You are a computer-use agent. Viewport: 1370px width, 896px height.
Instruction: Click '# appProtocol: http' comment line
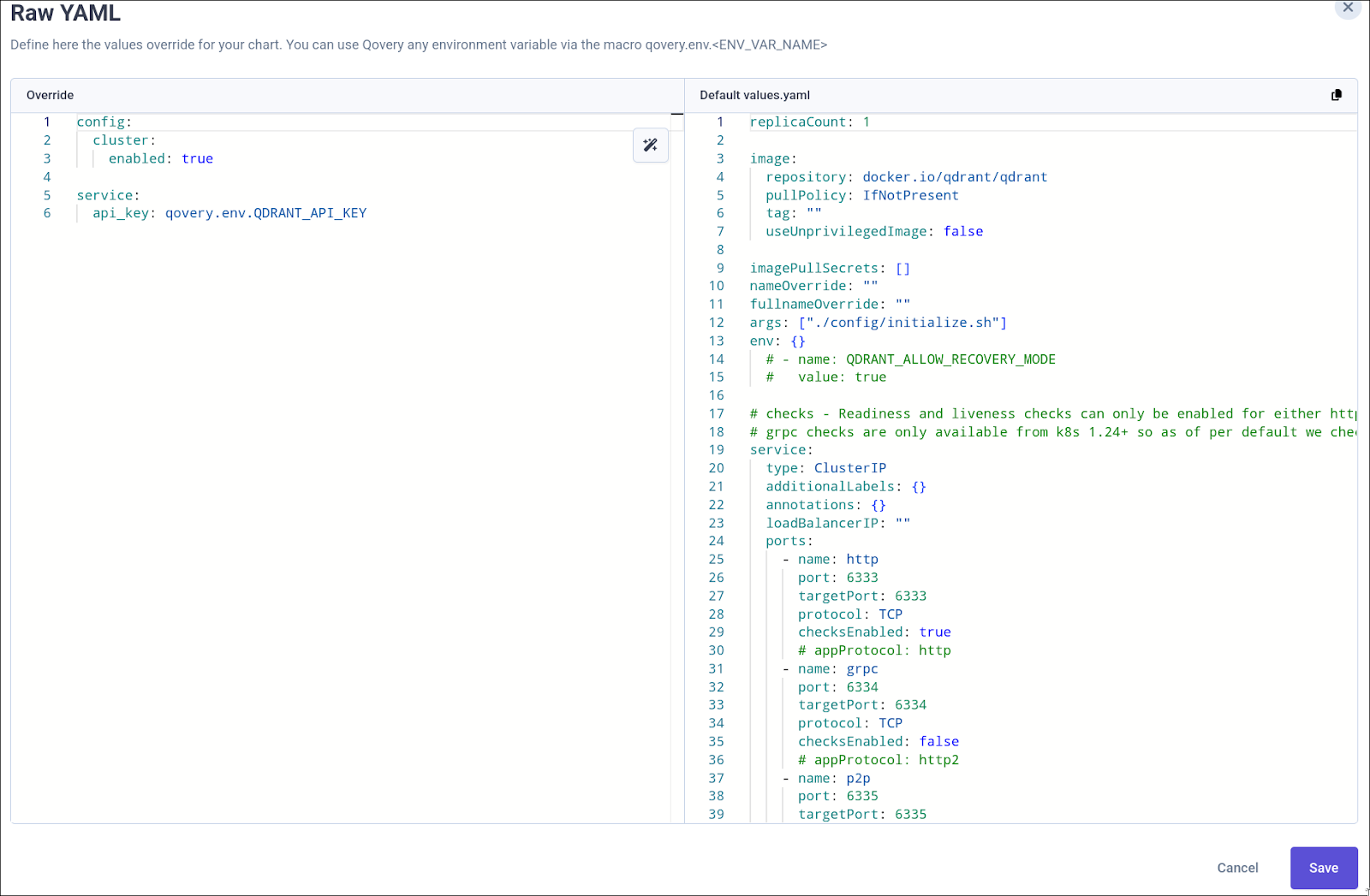pyautogui.click(x=874, y=651)
